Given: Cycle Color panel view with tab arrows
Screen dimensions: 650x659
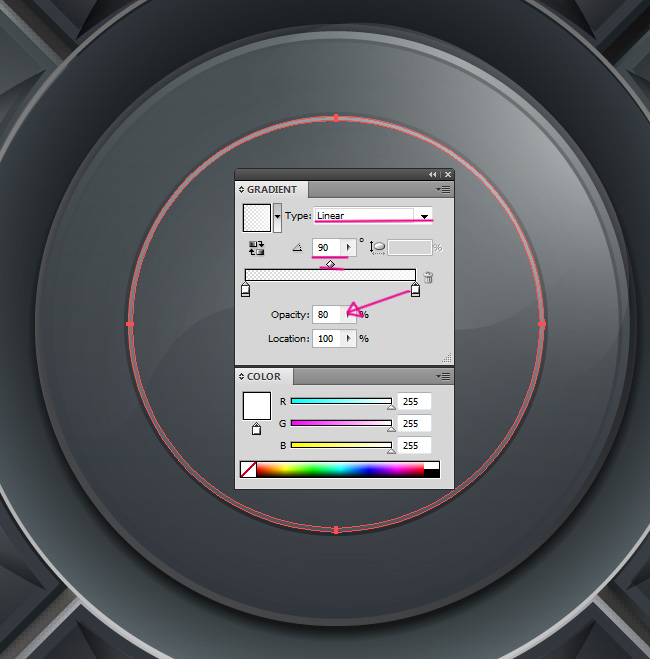Looking at the screenshot, I should tap(241, 376).
